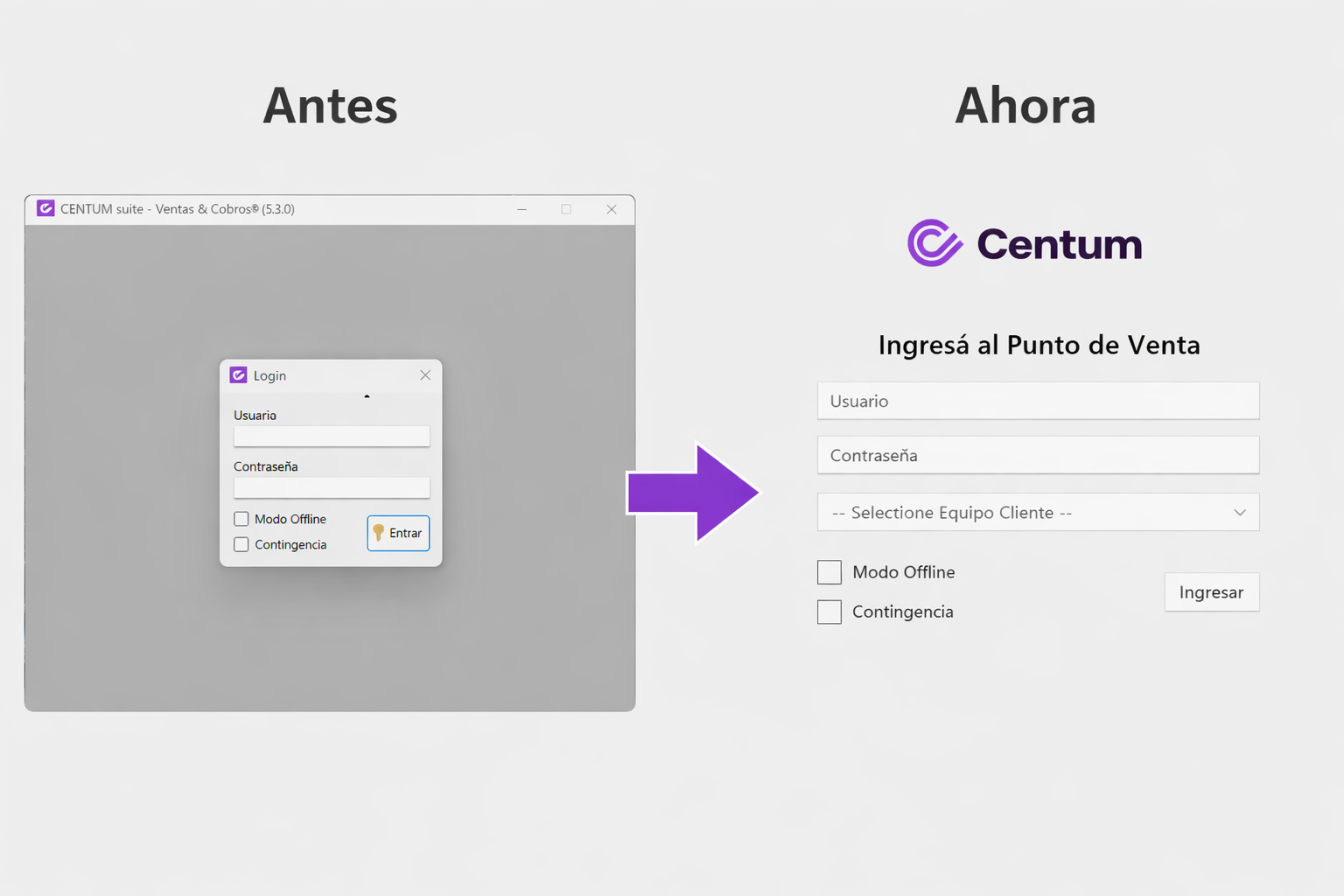Click the Centum icon in Login dialog title
Viewport: 1344px width, 896px height.
[238, 375]
